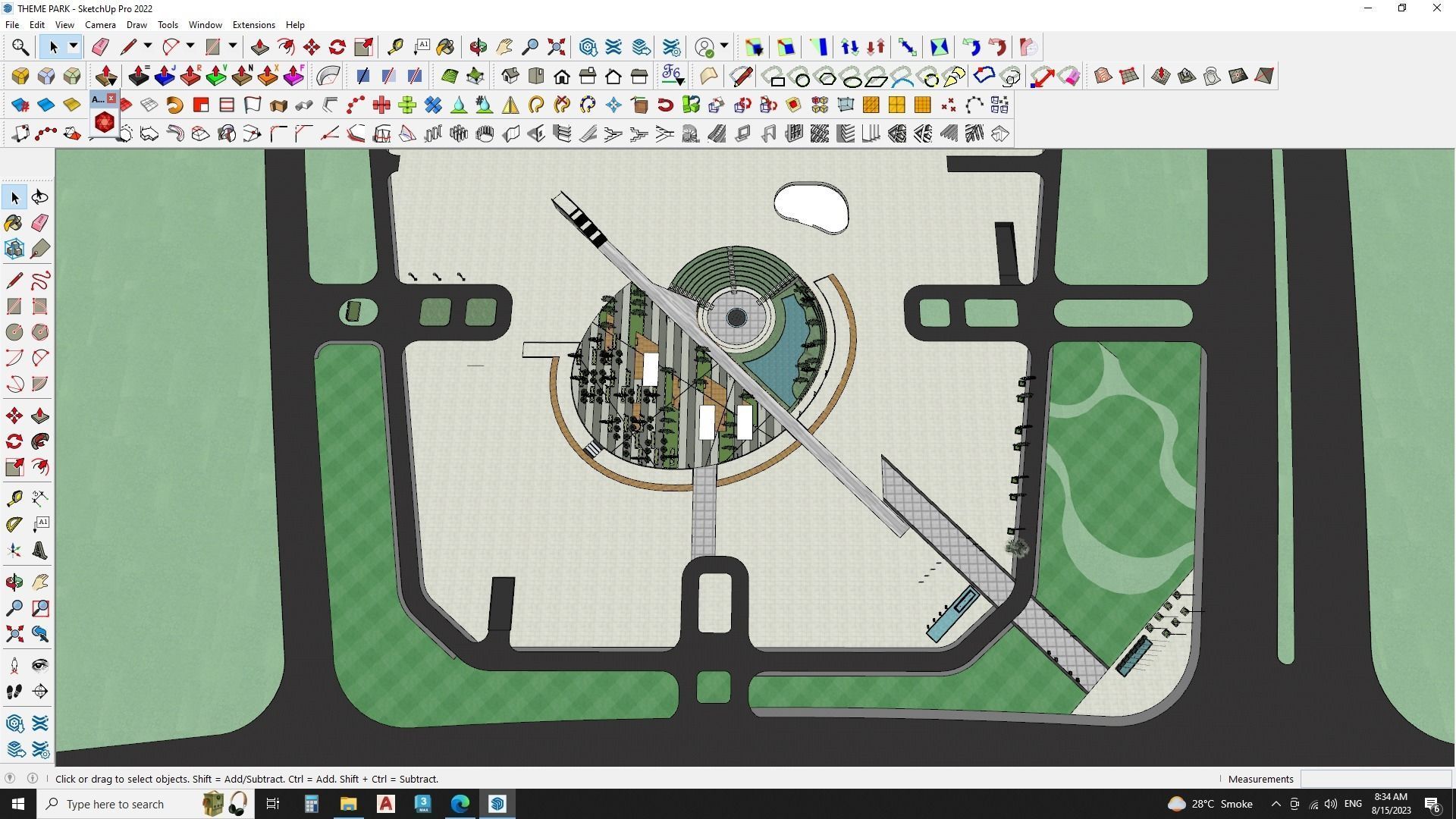
Task: Click the status bar info circle icon
Action: 33,779
